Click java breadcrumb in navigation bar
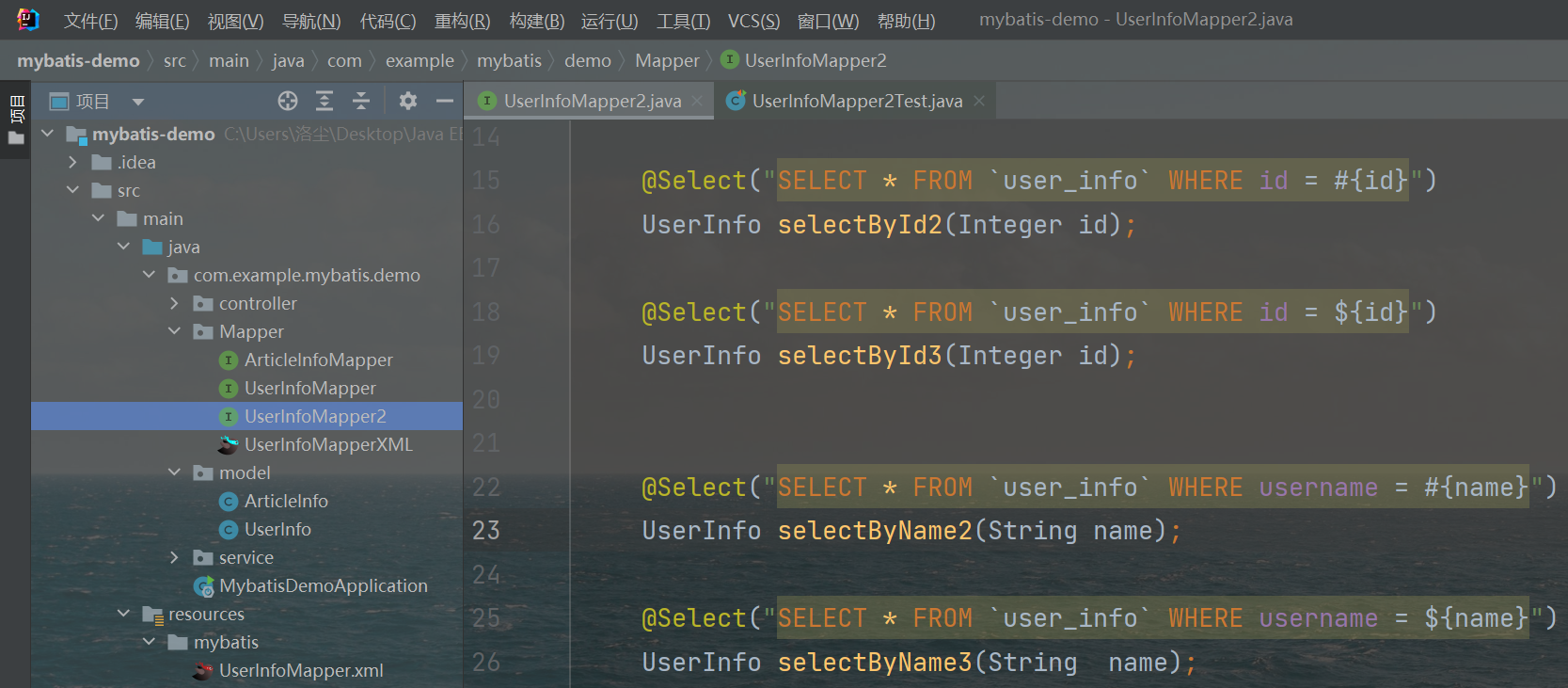Viewport: 1568px width, 688px height. tap(288, 60)
